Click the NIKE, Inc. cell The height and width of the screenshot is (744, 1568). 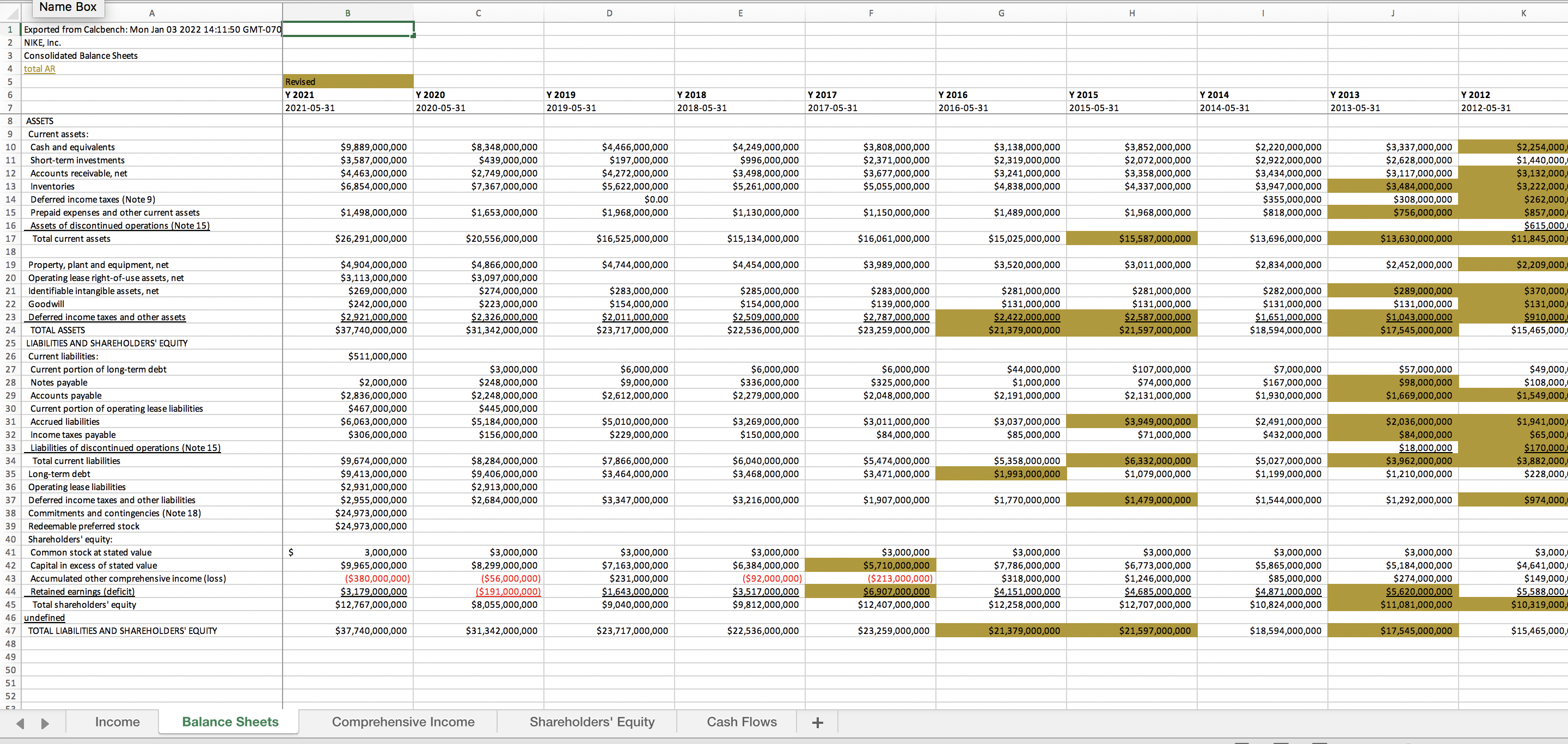point(42,42)
